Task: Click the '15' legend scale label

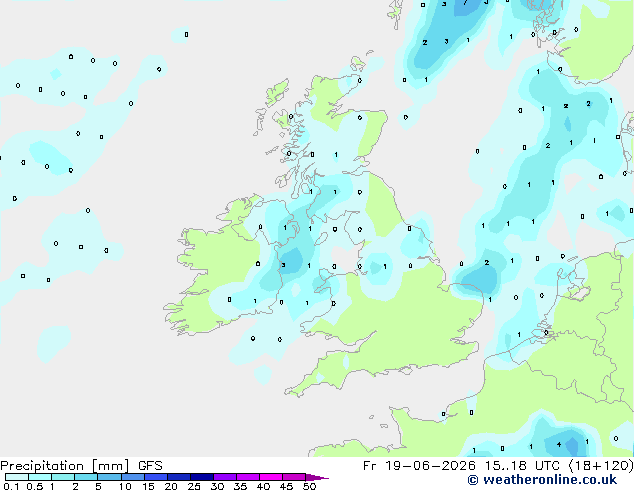Action: tap(148, 486)
